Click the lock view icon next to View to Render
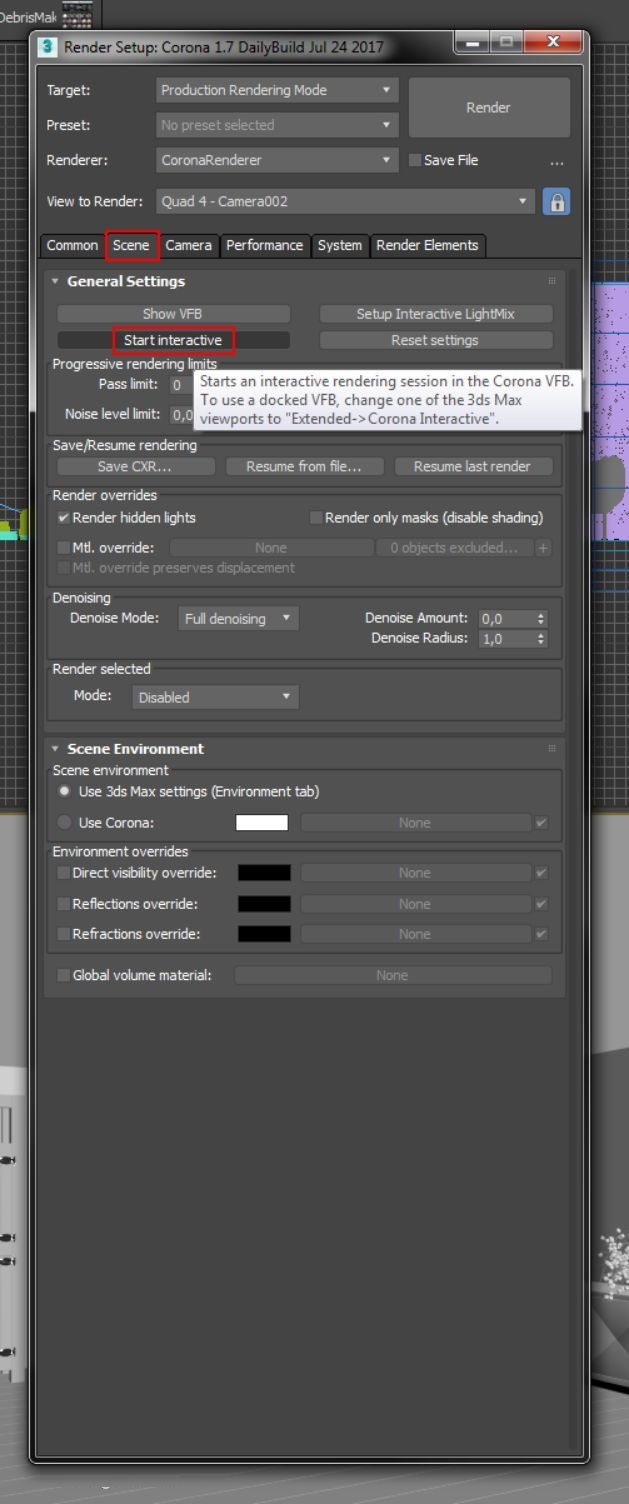Viewport: 629px width, 1504px height. coord(557,201)
